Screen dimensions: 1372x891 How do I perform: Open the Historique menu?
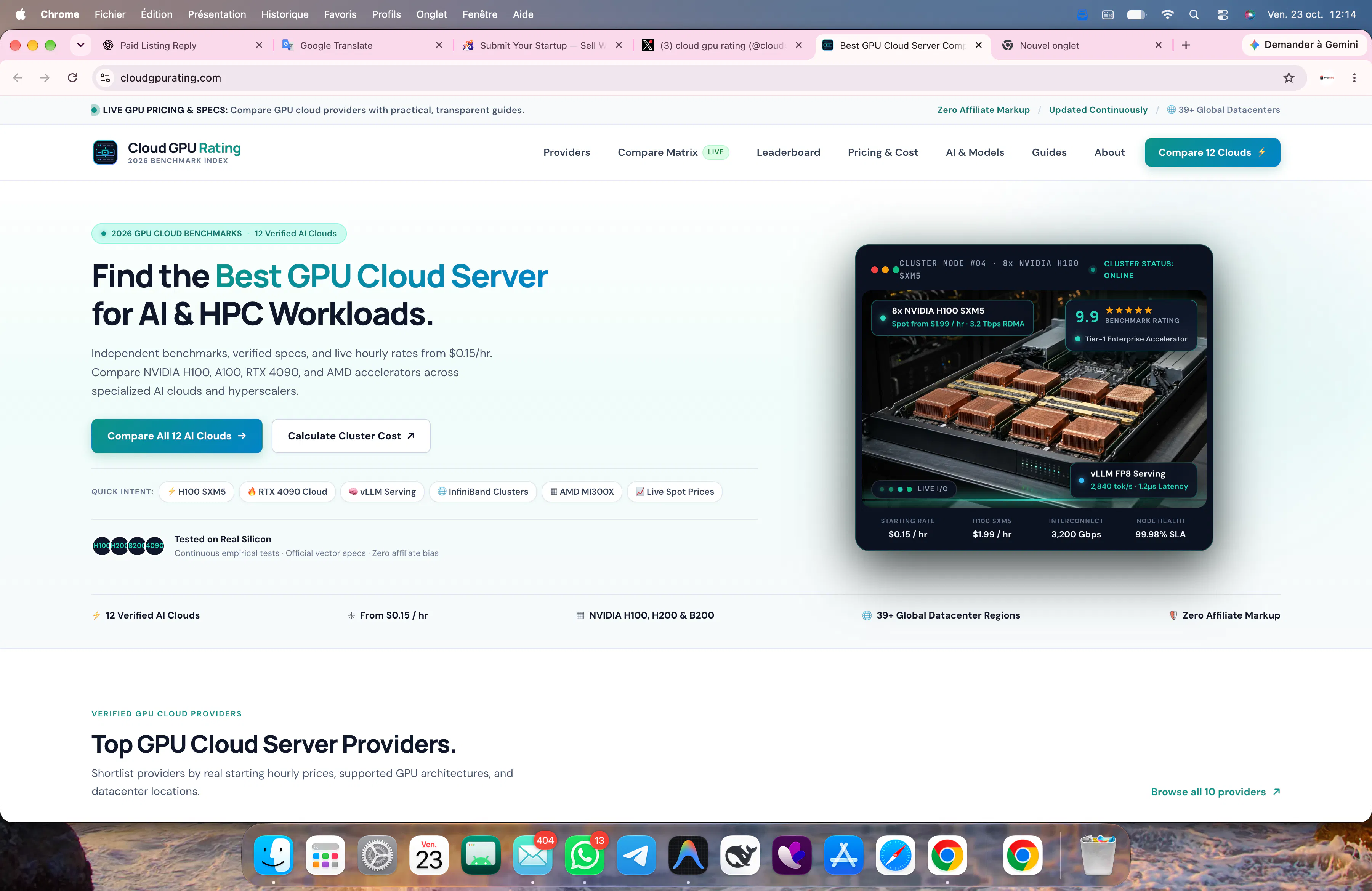pos(285,14)
